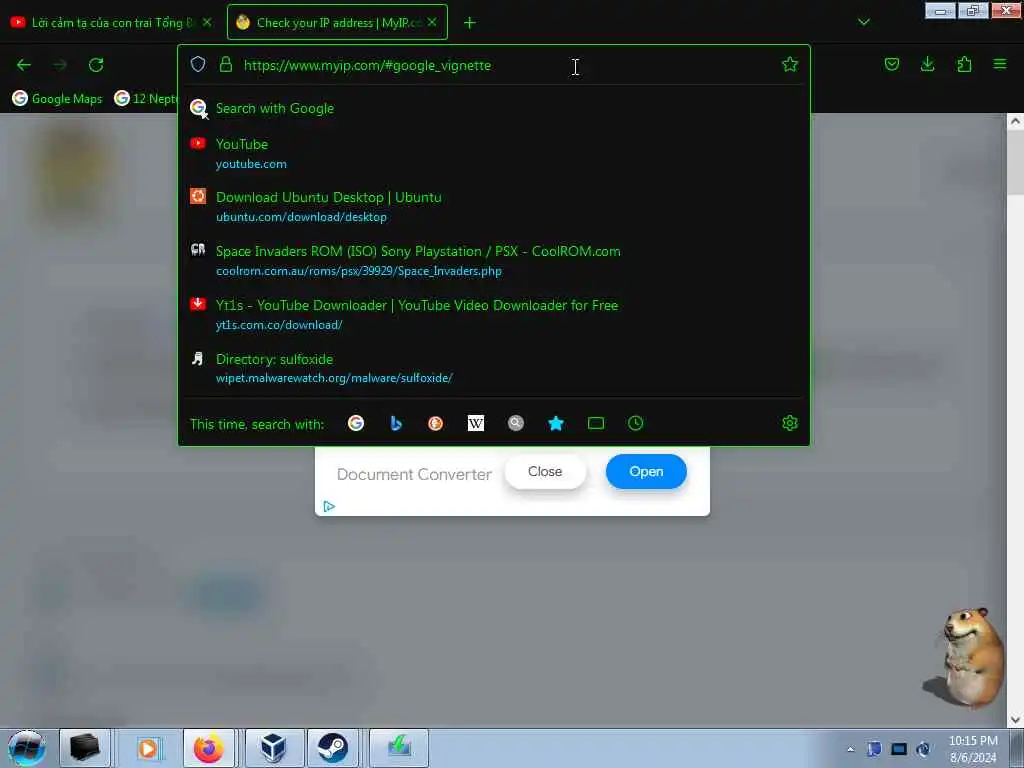
Task: Bookmark this page with the star icon
Action: coord(790,64)
